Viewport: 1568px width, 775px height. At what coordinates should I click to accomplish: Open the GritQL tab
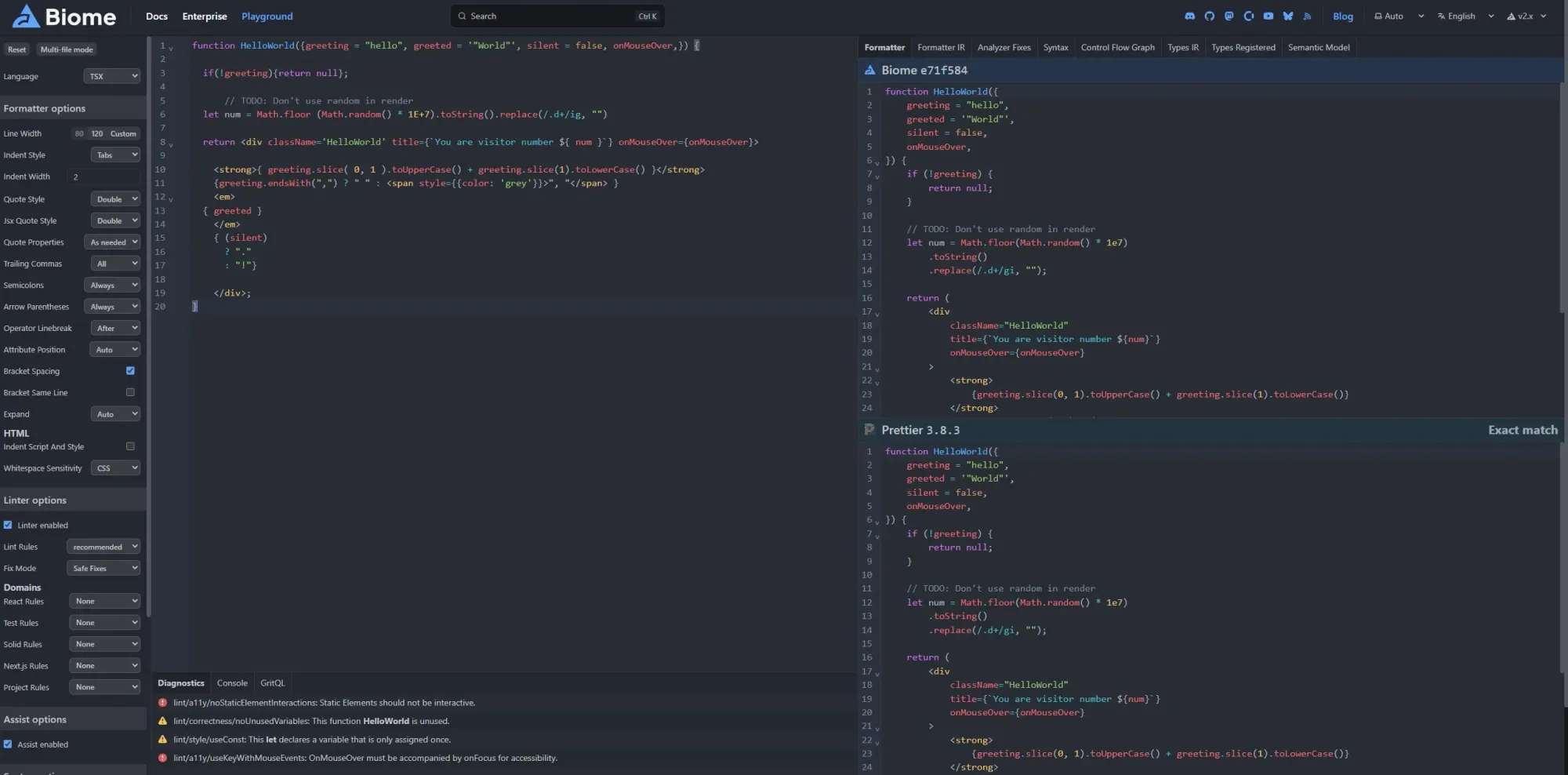273,683
